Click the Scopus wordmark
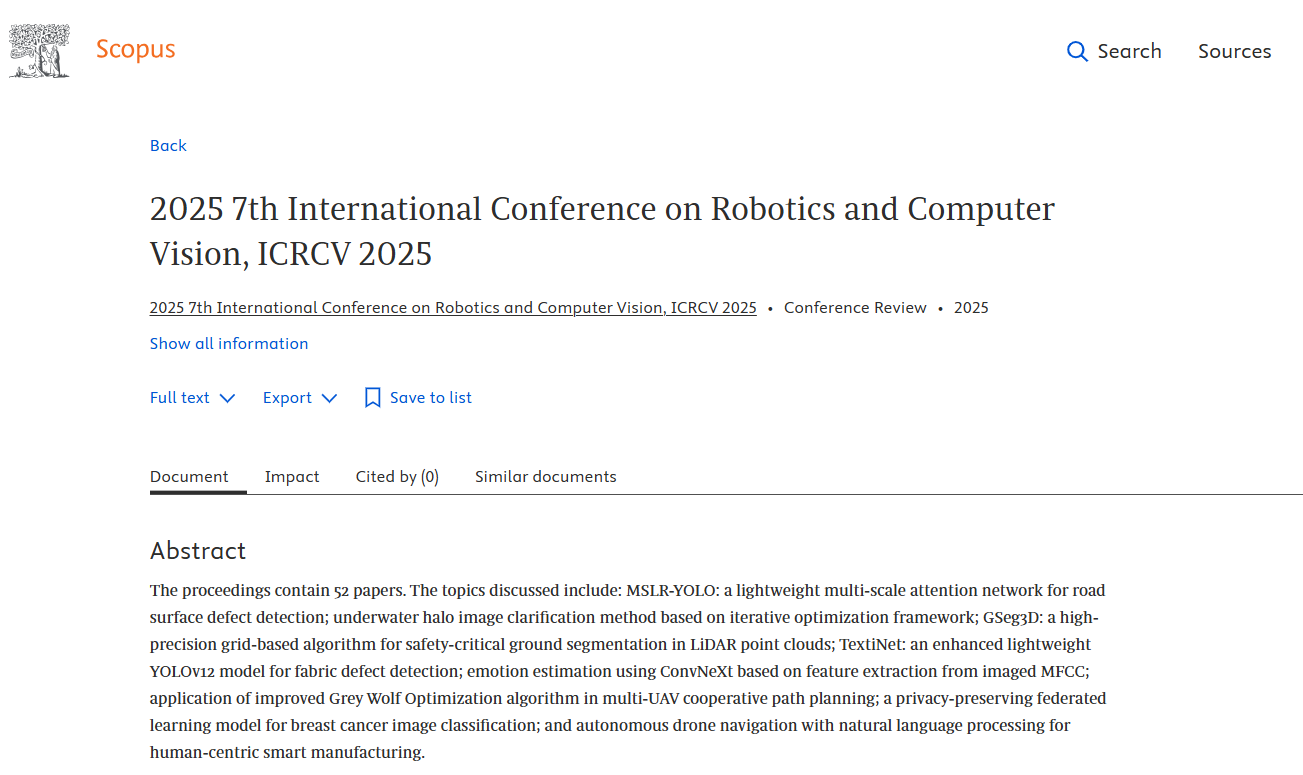Viewport: 1303px width, 775px height. point(135,49)
